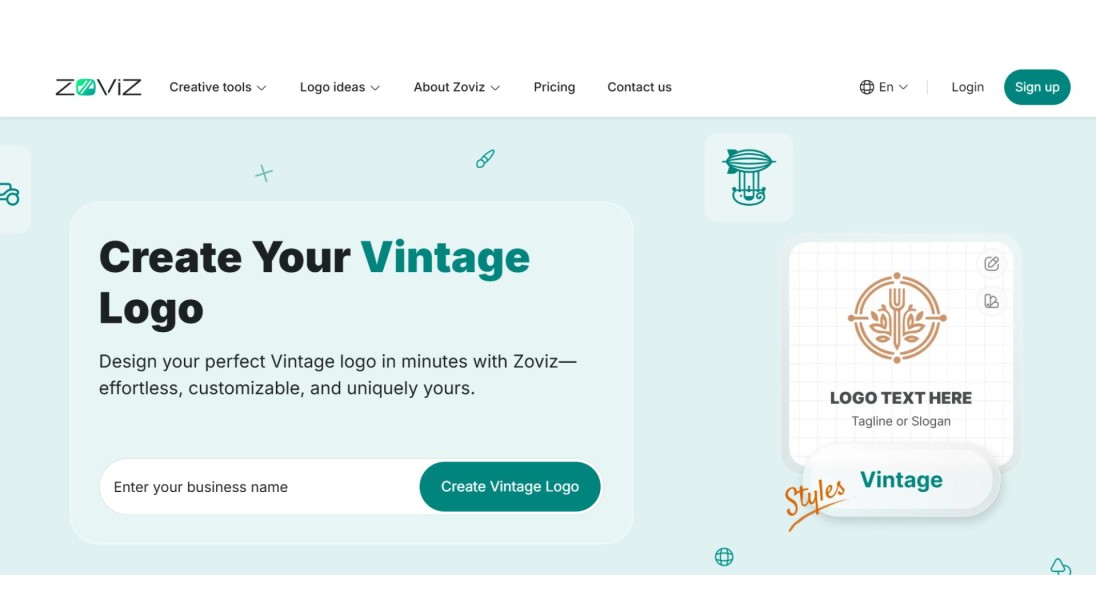1096x616 pixels.
Task: Open the About Zoviz dropdown
Action: (456, 87)
